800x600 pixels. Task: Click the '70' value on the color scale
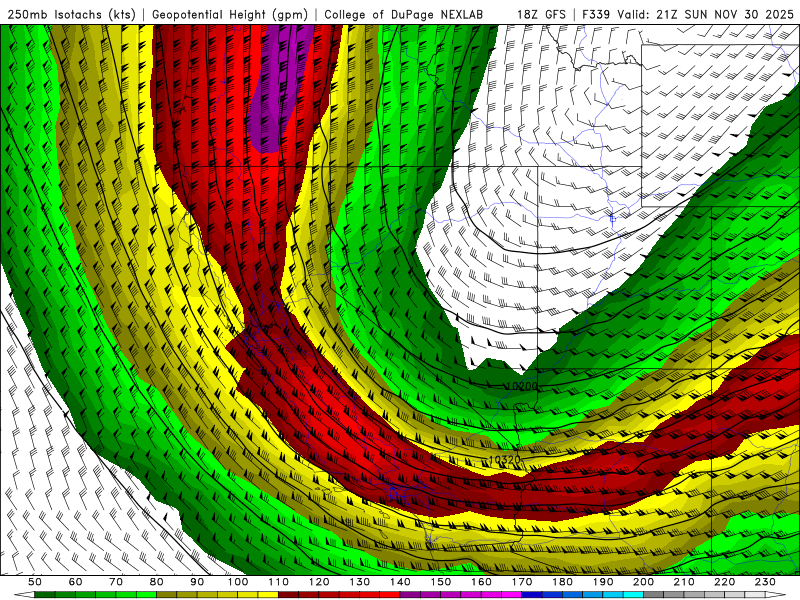pyautogui.click(x=116, y=582)
